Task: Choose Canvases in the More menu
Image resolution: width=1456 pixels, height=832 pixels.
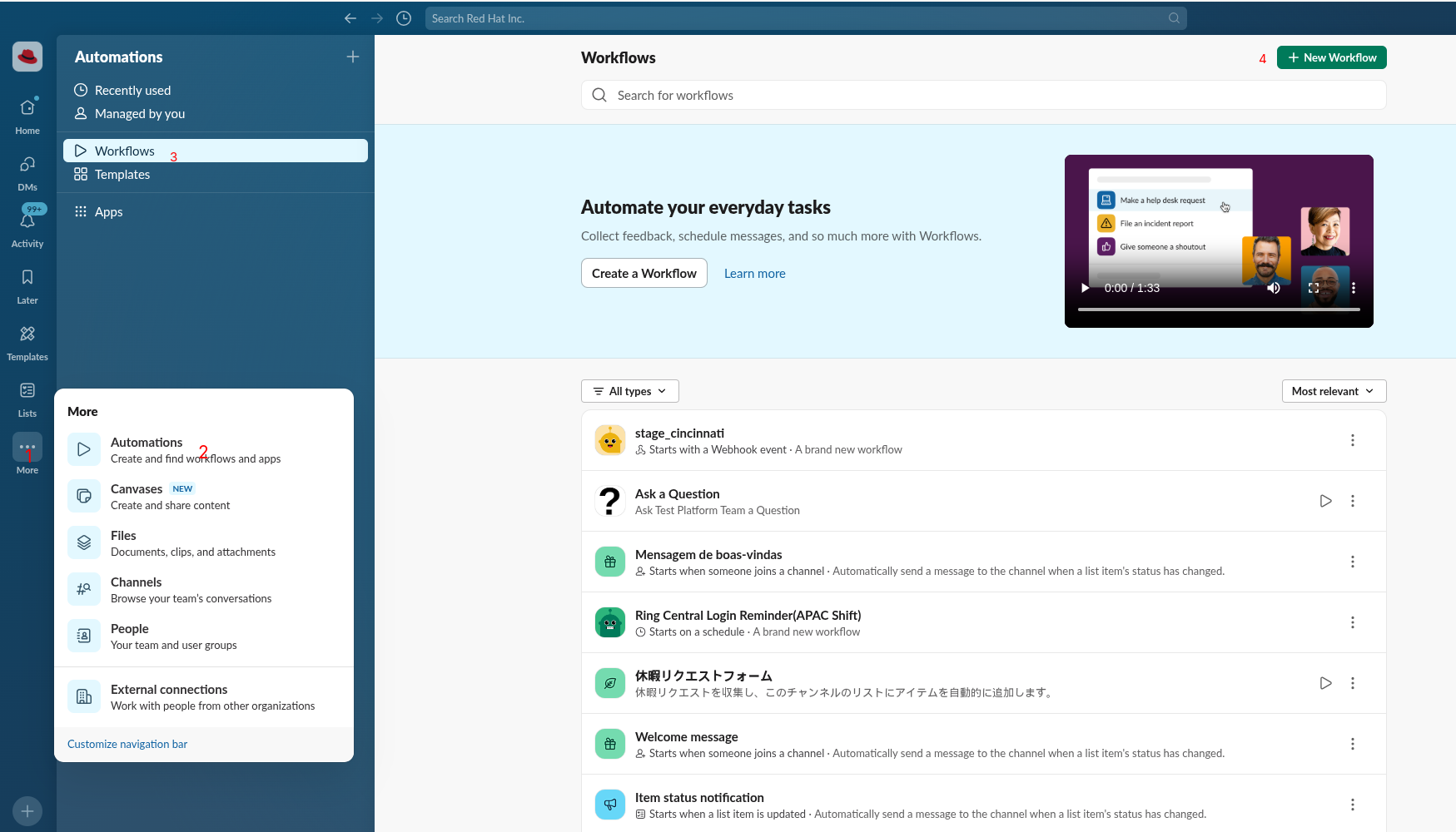Action: (x=204, y=497)
